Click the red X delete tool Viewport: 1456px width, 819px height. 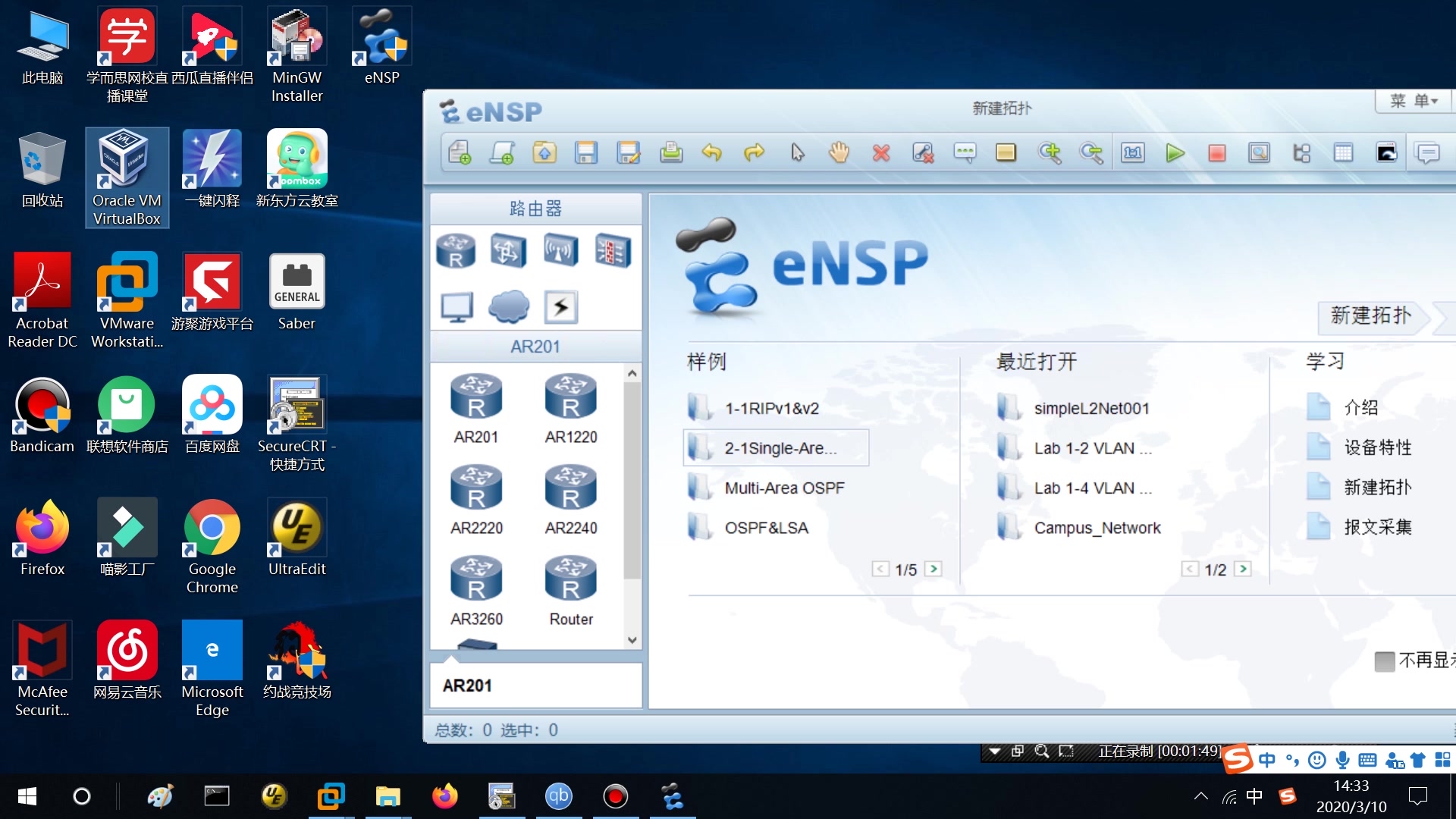click(880, 152)
